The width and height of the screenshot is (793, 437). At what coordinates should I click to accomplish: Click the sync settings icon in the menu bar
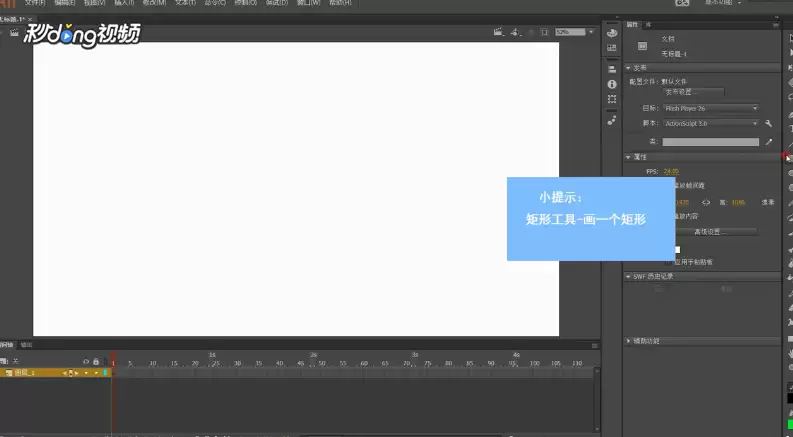[682, 3]
